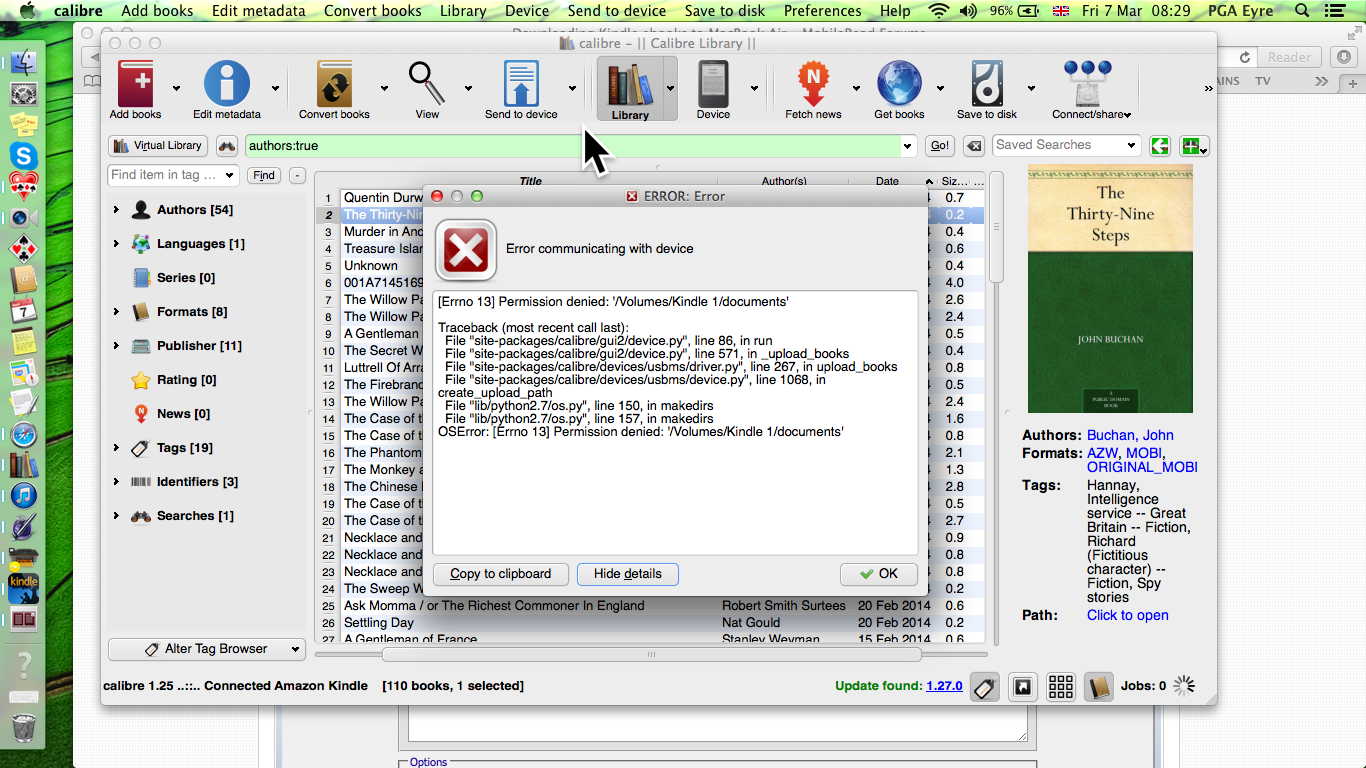Open the Help menu in the menu bar
The image size is (1366, 768).
click(x=895, y=11)
